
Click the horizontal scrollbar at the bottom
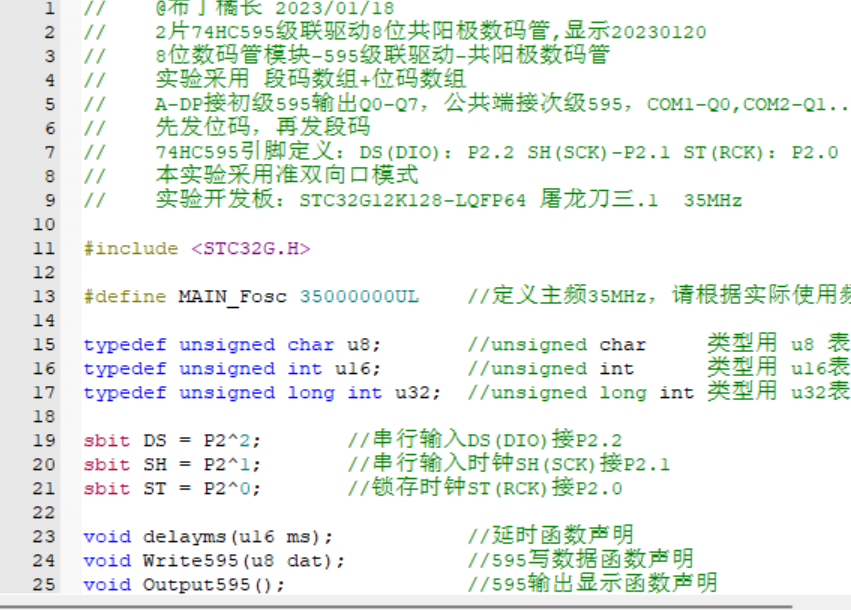(x=396, y=605)
